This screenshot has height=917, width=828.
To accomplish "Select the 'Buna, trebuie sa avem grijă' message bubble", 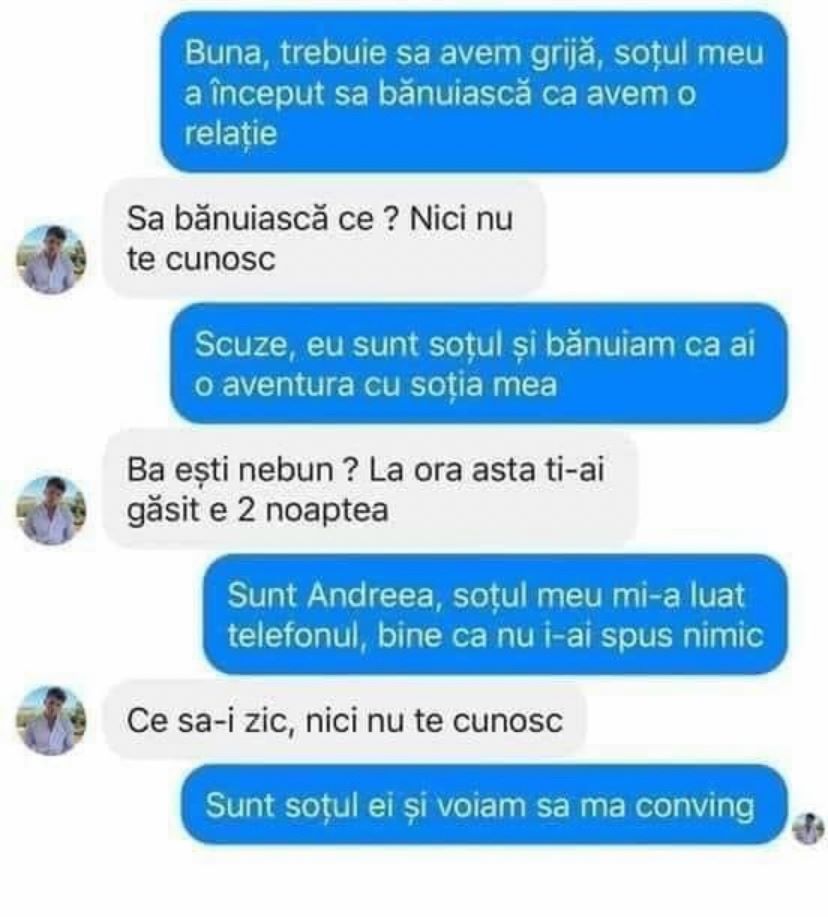I will (474, 92).
